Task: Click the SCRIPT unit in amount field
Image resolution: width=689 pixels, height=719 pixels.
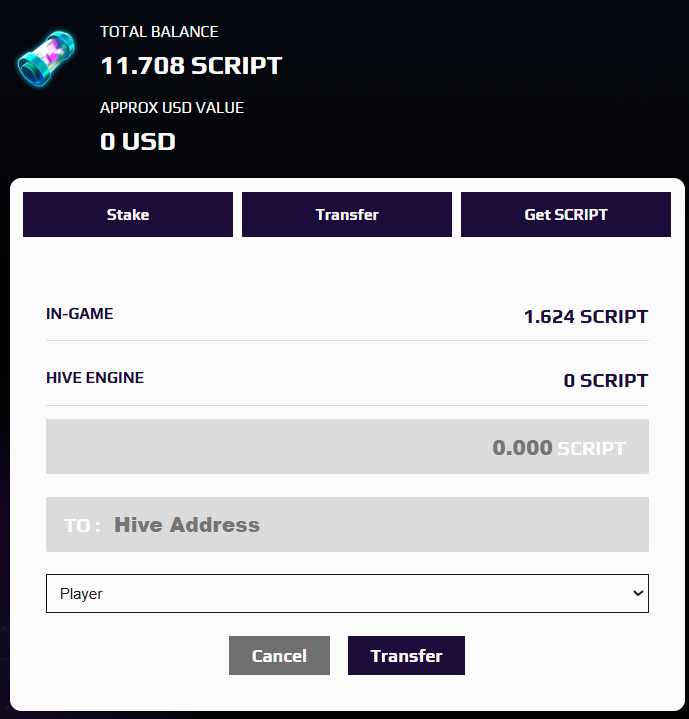Action: click(x=591, y=448)
